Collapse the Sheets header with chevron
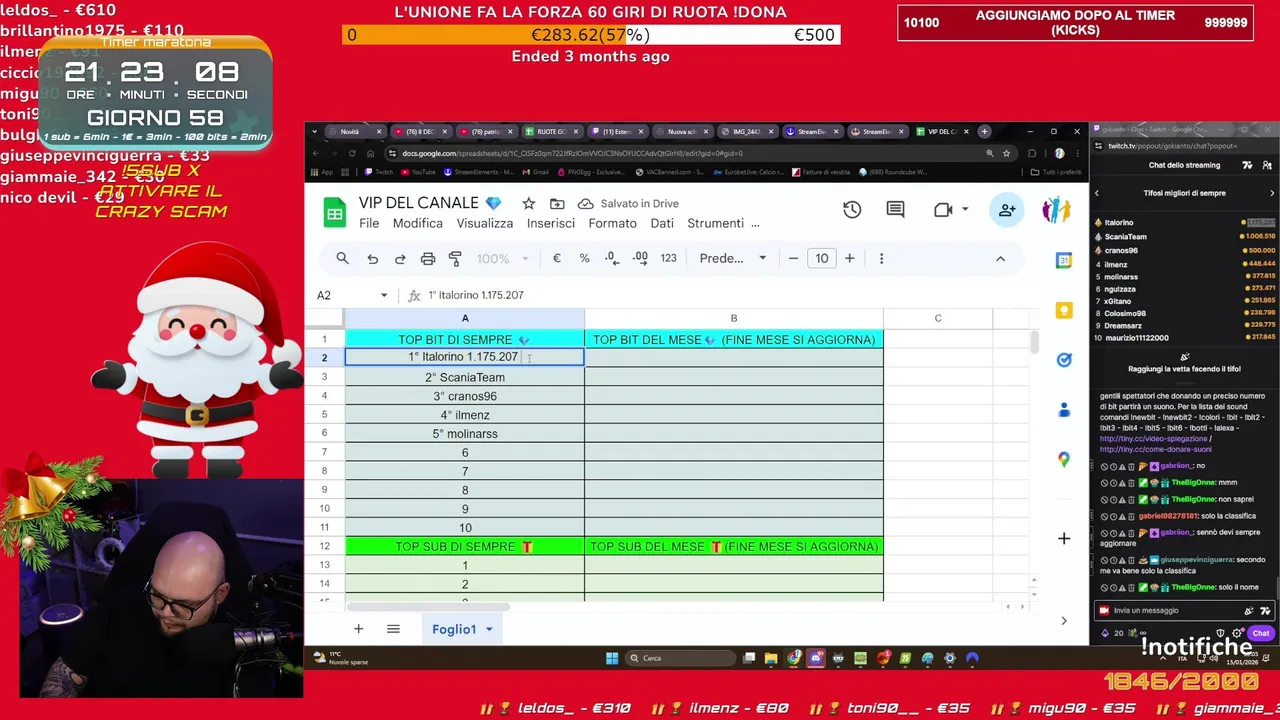 [x=1000, y=258]
